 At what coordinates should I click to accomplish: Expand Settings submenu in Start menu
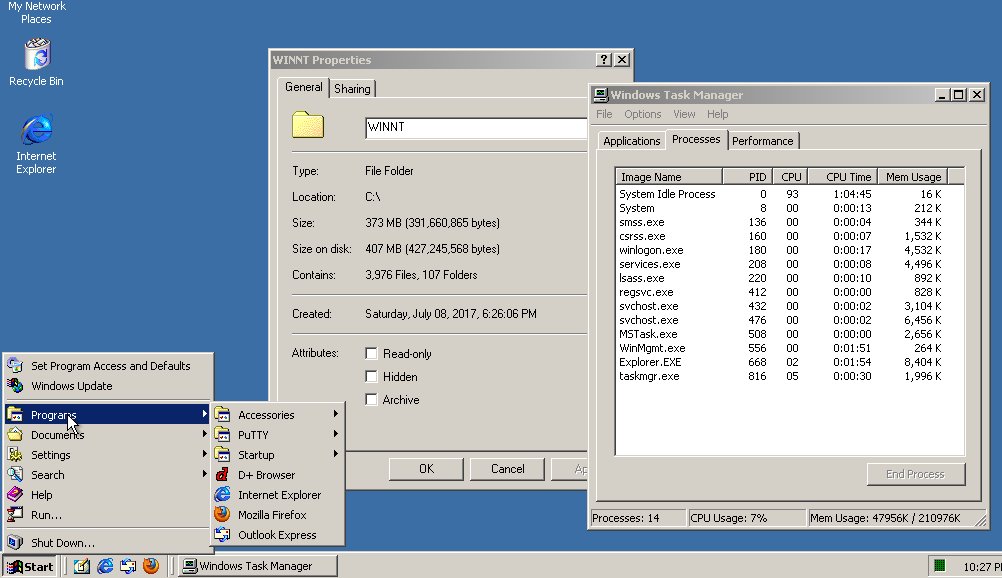click(107, 455)
